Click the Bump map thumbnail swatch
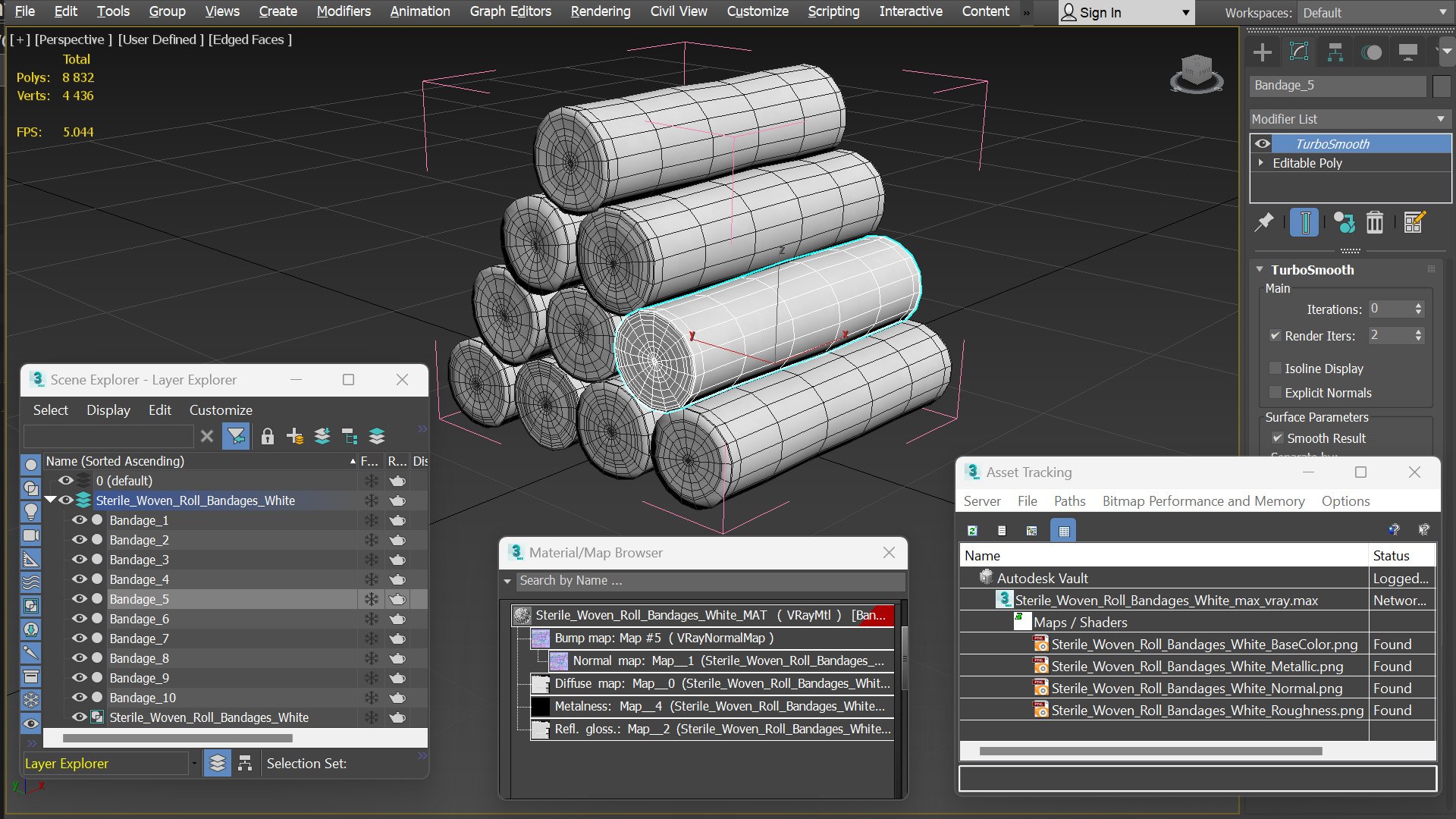Viewport: 1456px width, 819px height. [x=540, y=638]
